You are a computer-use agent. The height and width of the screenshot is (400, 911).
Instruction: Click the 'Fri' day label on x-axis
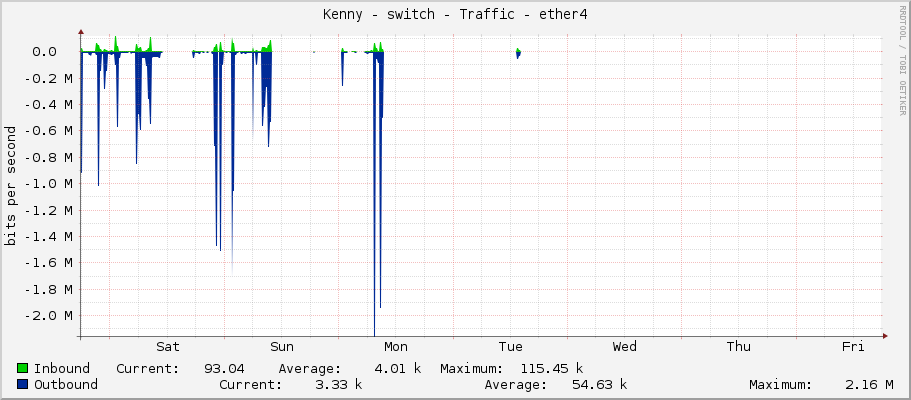click(853, 347)
